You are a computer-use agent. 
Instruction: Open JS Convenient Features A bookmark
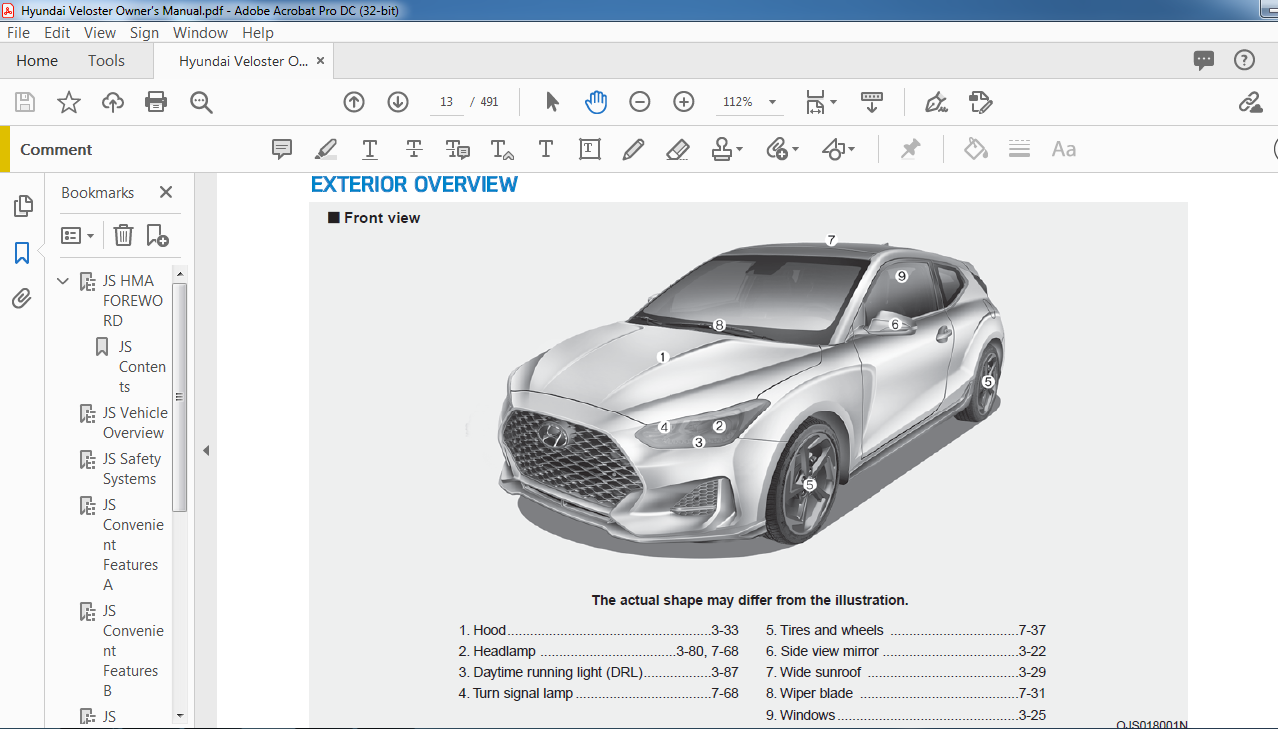(133, 545)
